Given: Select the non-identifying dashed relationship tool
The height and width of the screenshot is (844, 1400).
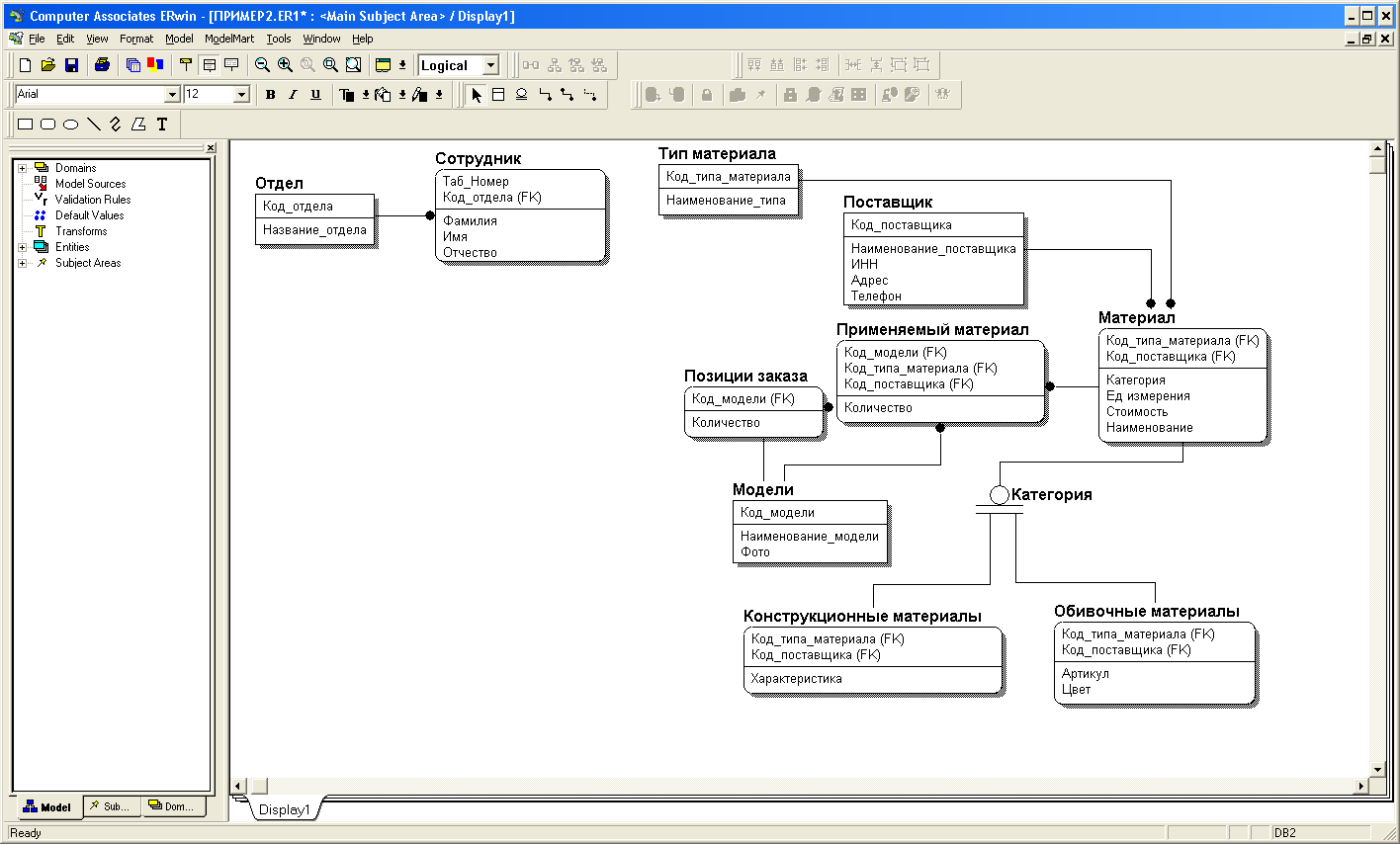Looking at the screenshot, I should click(590, 95).
